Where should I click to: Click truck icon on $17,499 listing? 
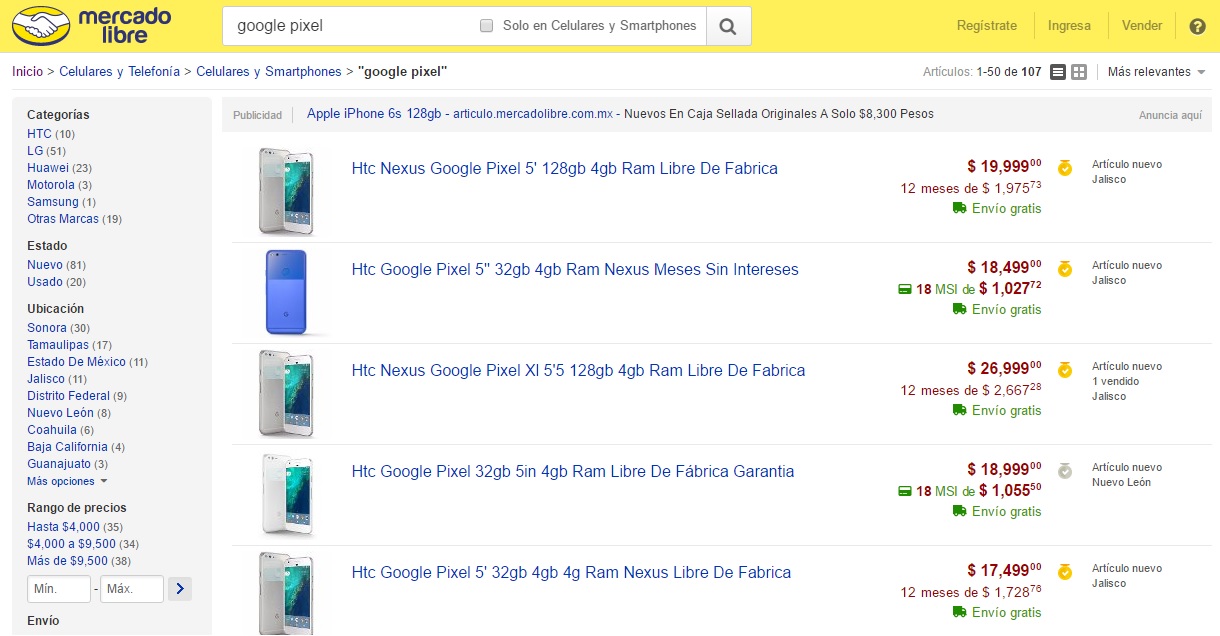point(959,612)
